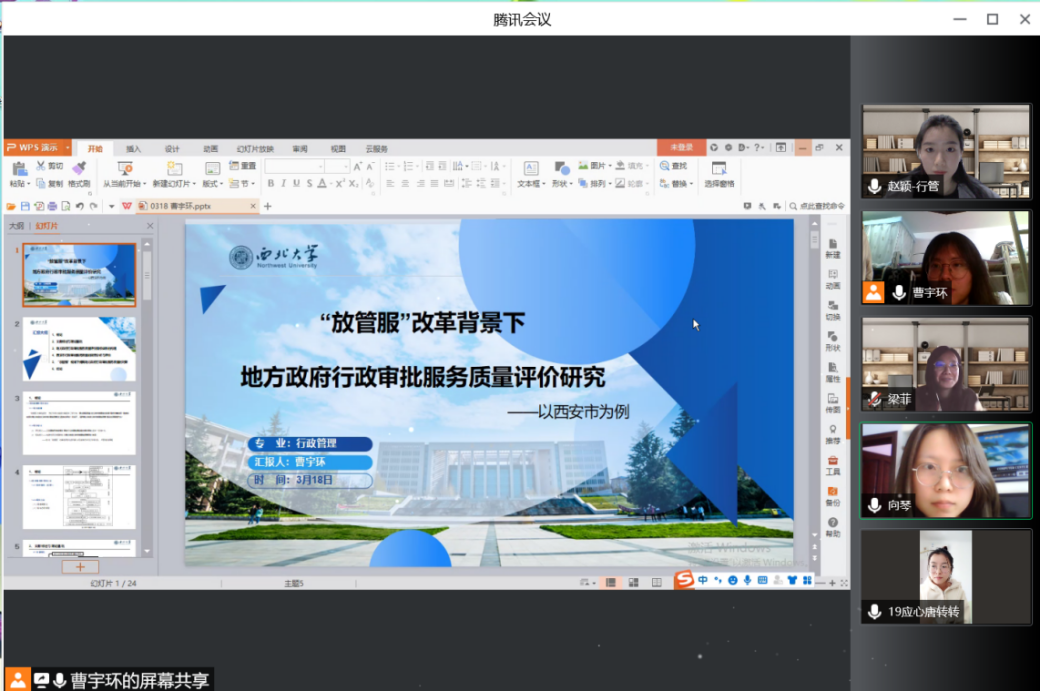
Task: Toggle bold formatting (B)
Action: click(270, 184)
